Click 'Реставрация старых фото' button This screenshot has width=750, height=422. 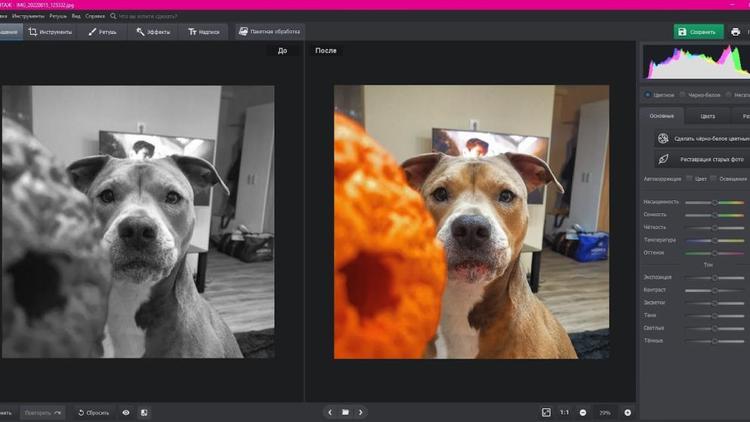click(702, 159)
